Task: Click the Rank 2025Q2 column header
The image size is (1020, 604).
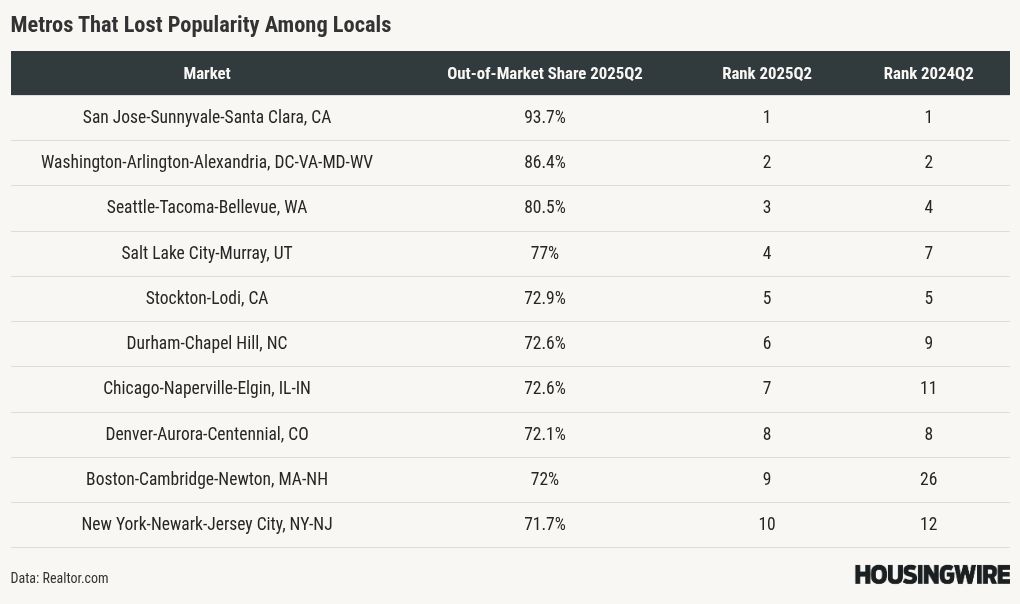Action: tap(766, 73)
